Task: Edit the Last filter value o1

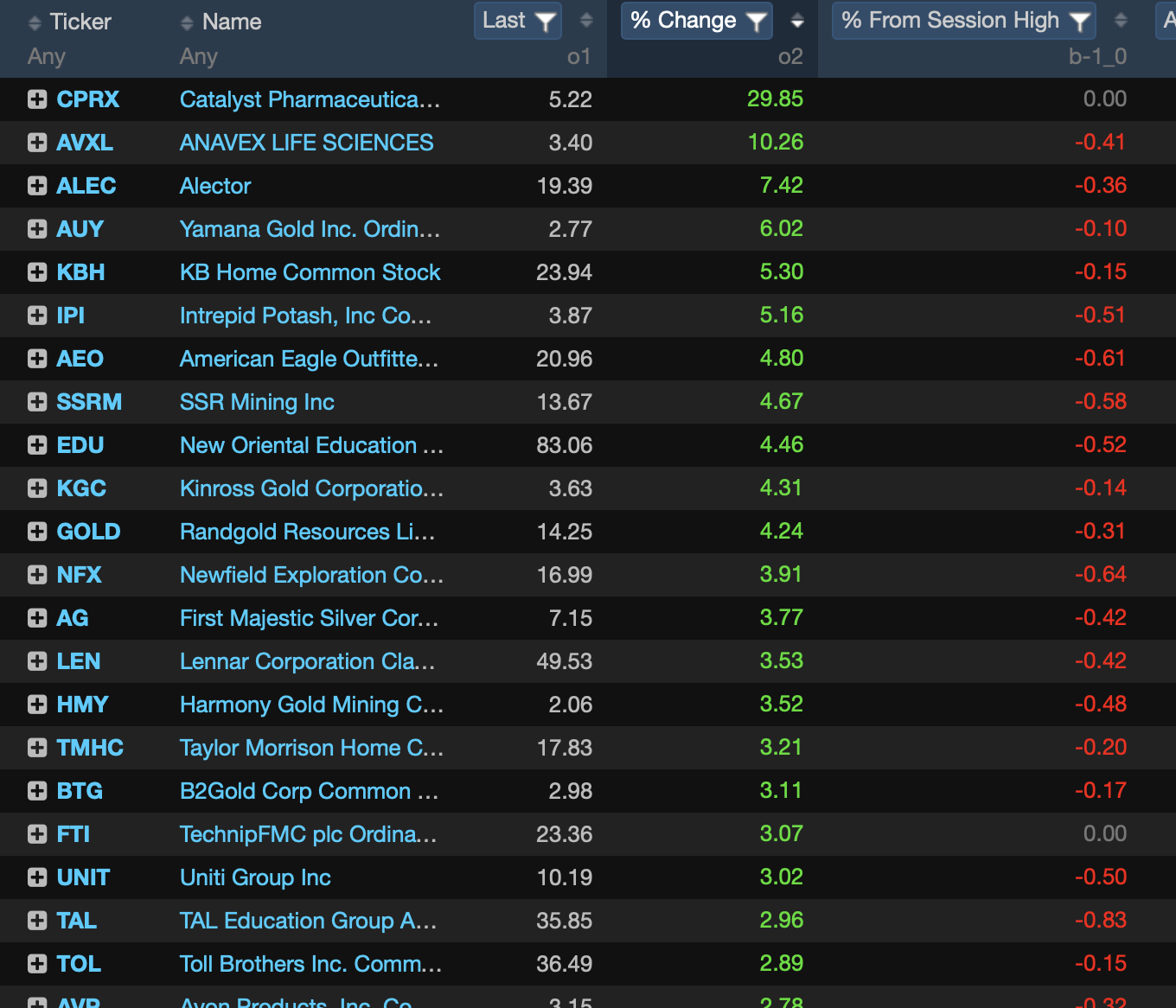Action: (x=578, y=57)
